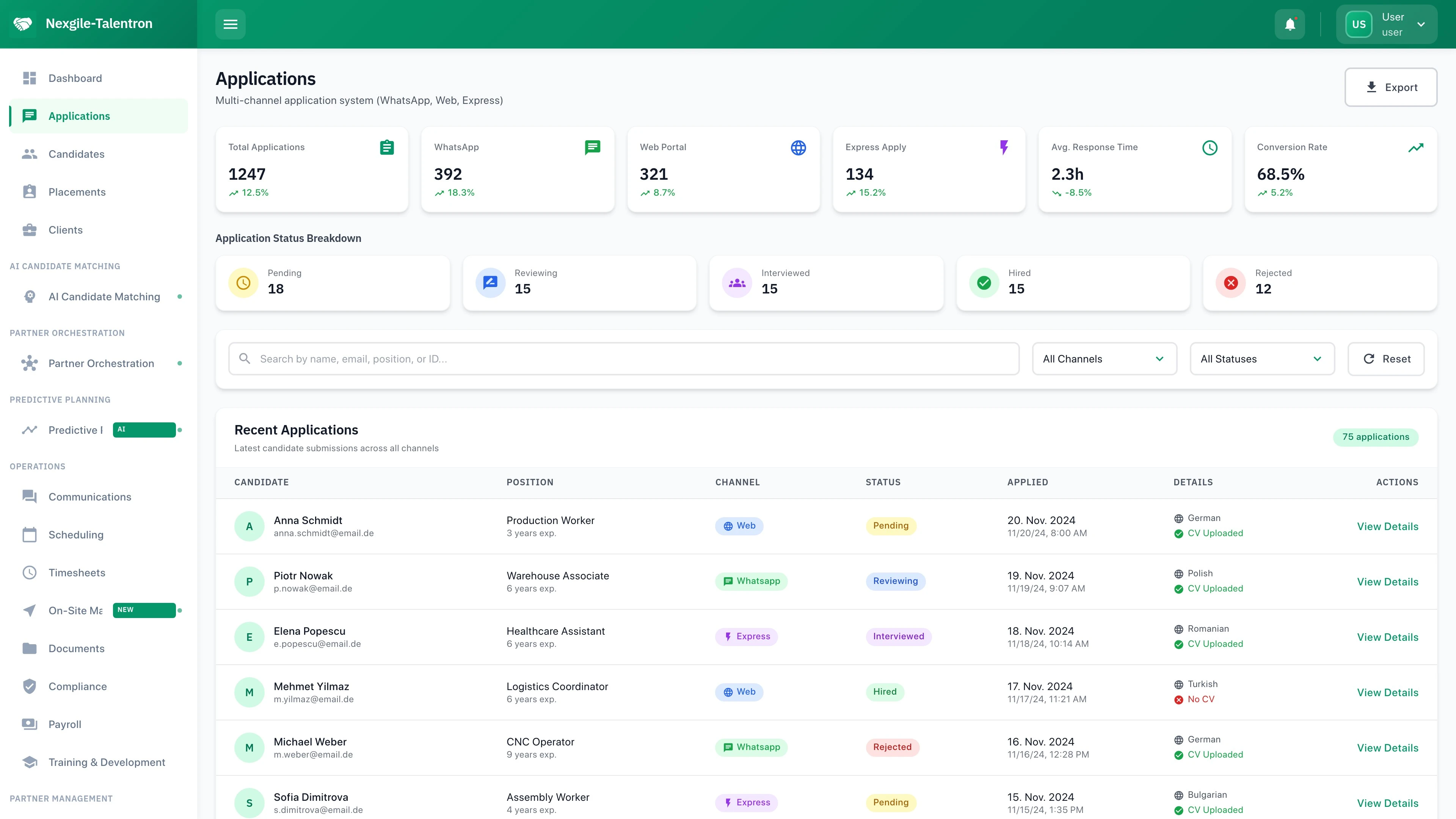Open the Timesheets clock icon
This screenshot has width=1456, height=819.
coord(30,572)
